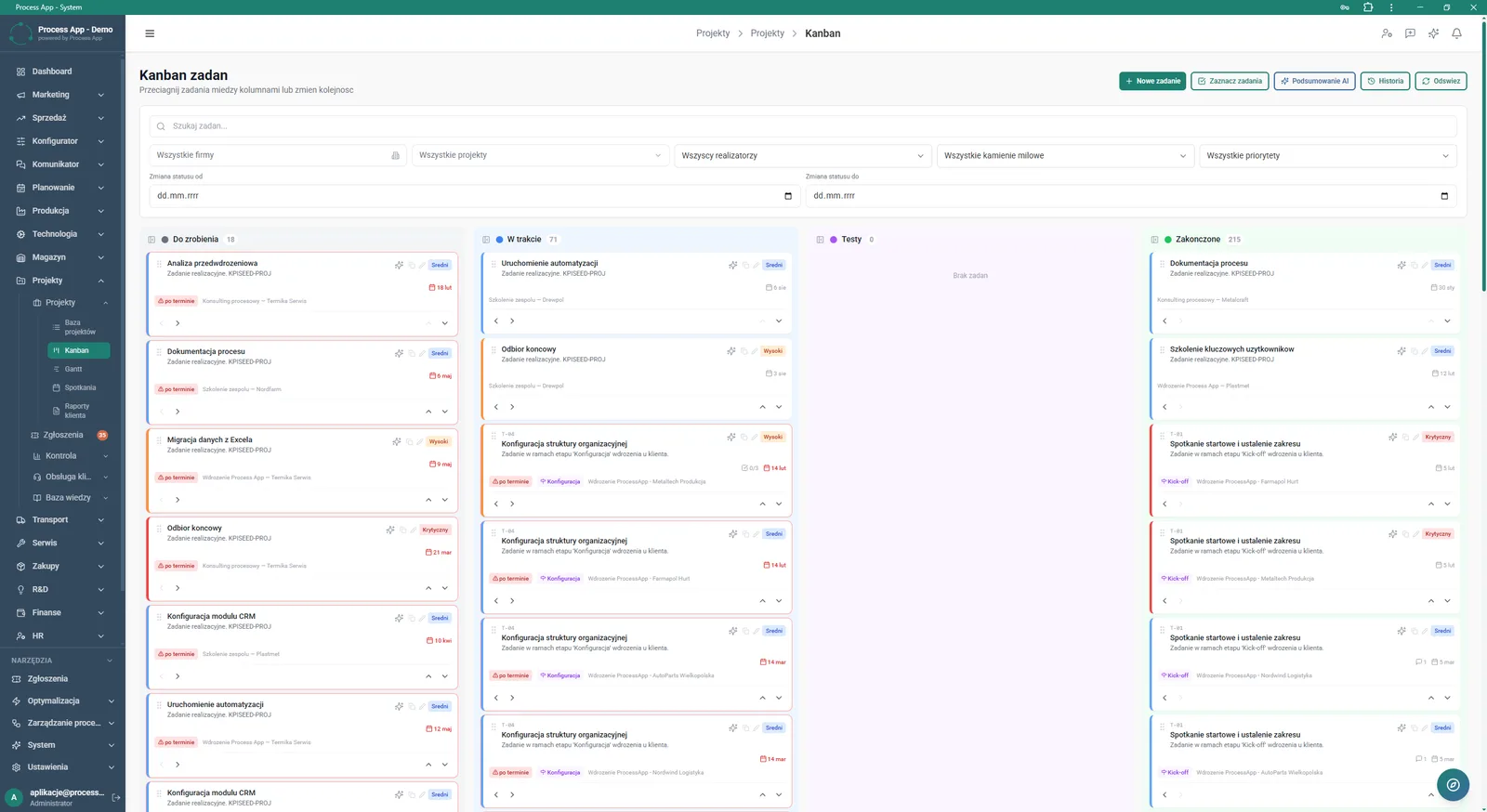Click calendar icon in Zmiana statusu do field
The width and height of the screenshot is (1487, 812).
pos(1444,196)
